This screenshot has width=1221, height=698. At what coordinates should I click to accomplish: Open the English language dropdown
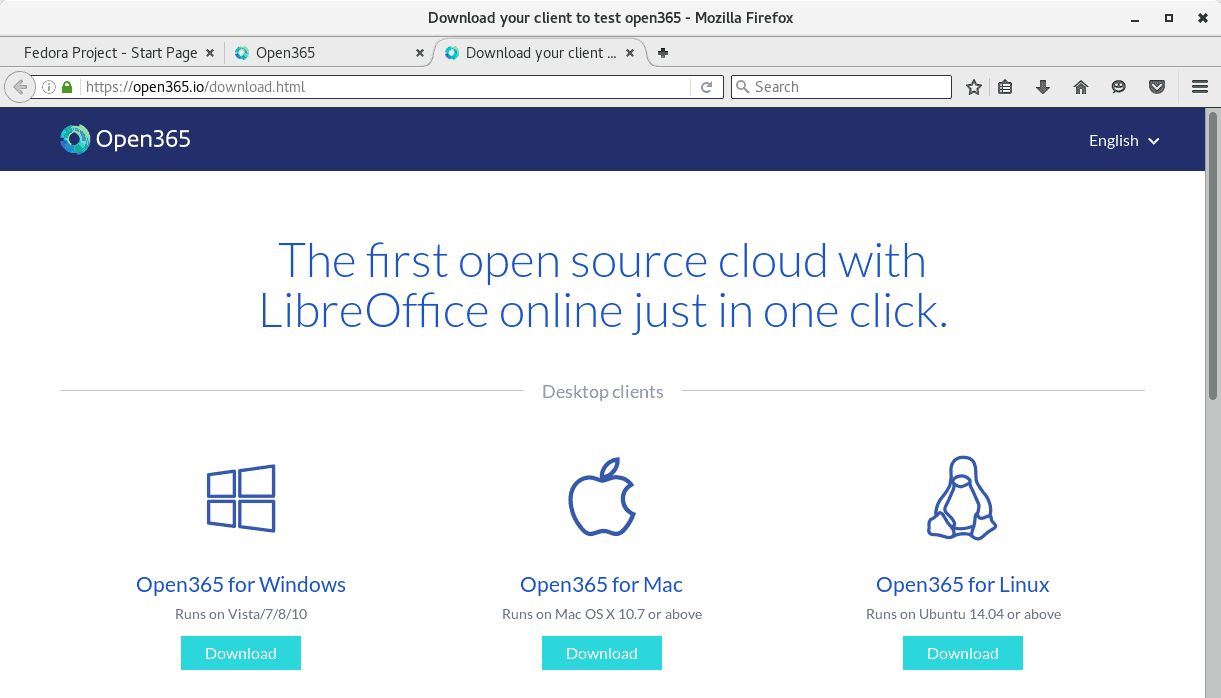tap(1124, 140)
